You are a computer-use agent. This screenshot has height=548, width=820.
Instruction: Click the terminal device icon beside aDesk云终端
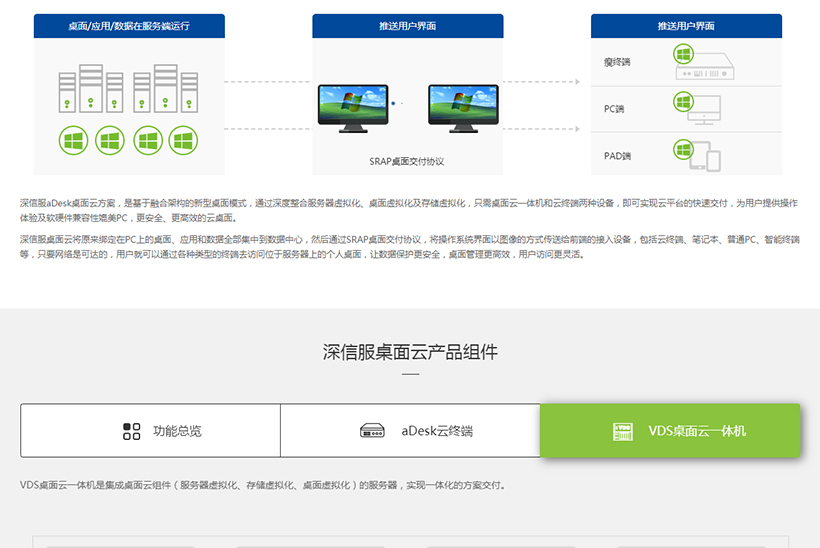[x=372, y=431]
